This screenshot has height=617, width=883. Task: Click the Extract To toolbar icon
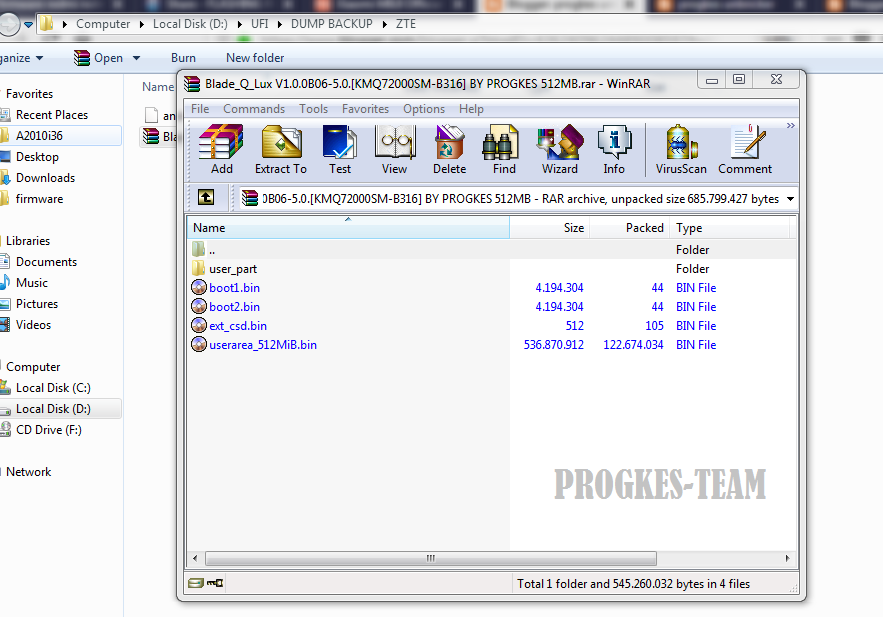tap(280, 149)
